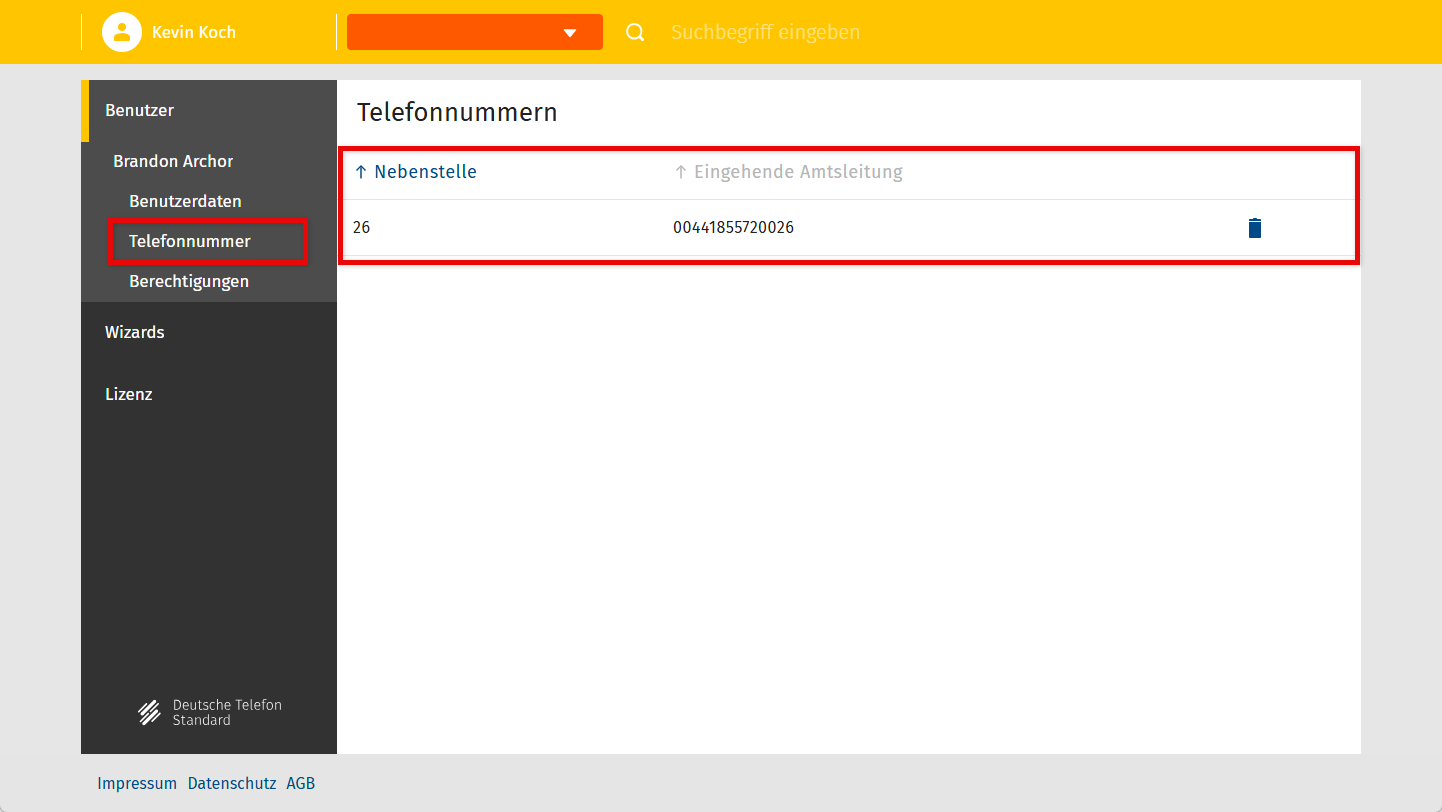
Task: Click the magnifying glass search icon
Action: click(635, 32)
